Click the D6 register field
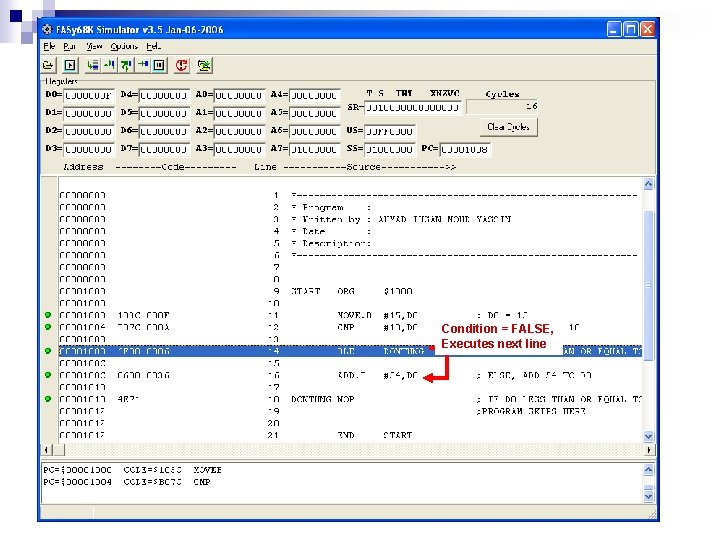This screenshot has width=720, height=540. (x=164, y=131)
